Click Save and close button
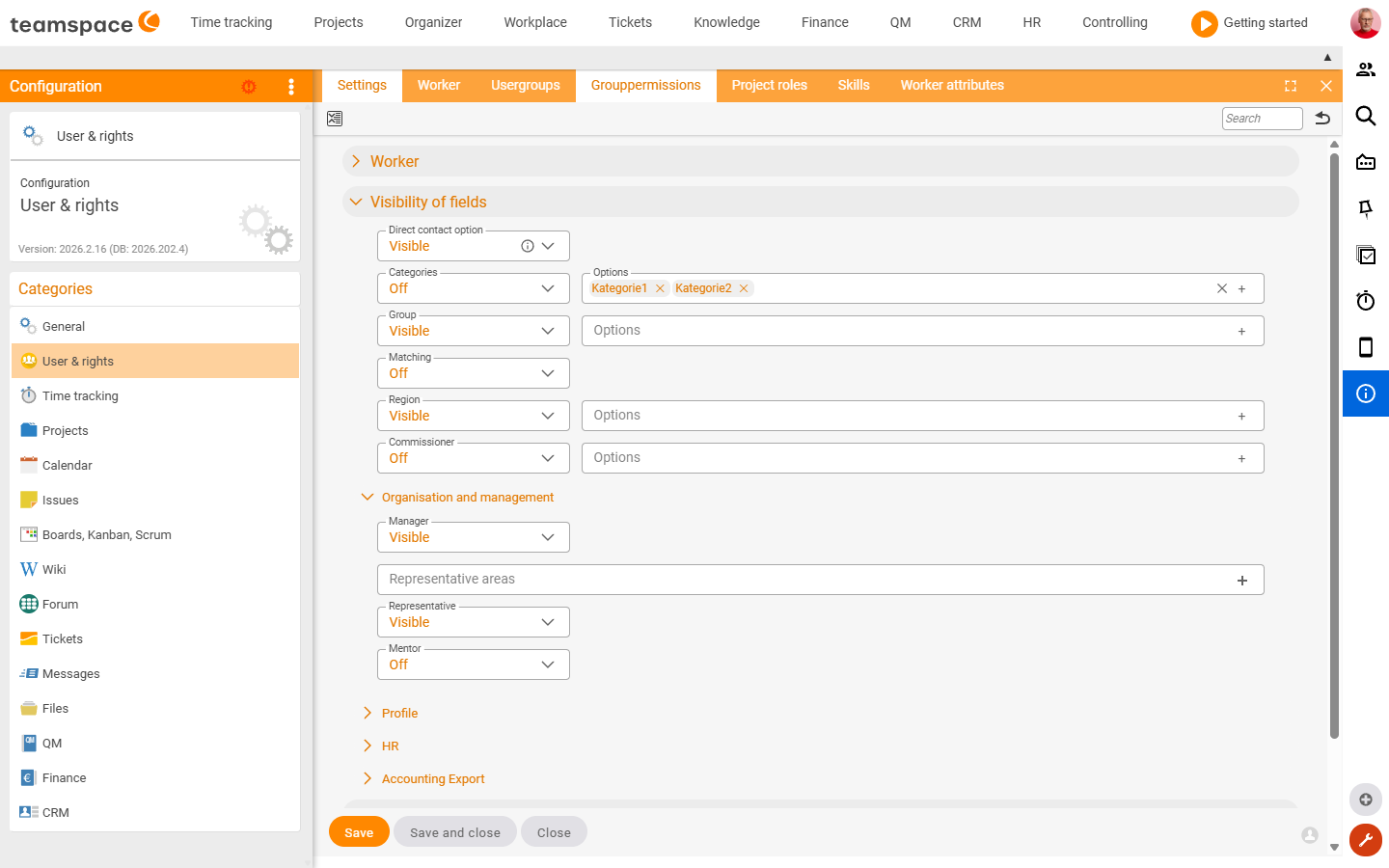1389x868 pixels. 455,832
